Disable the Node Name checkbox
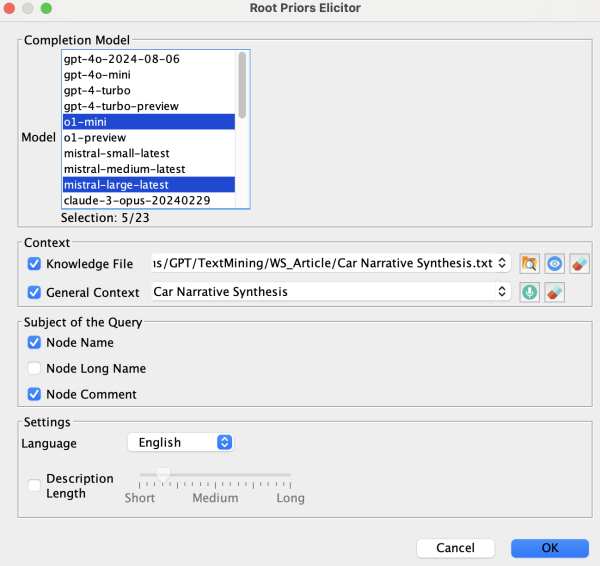 [34, 342]
